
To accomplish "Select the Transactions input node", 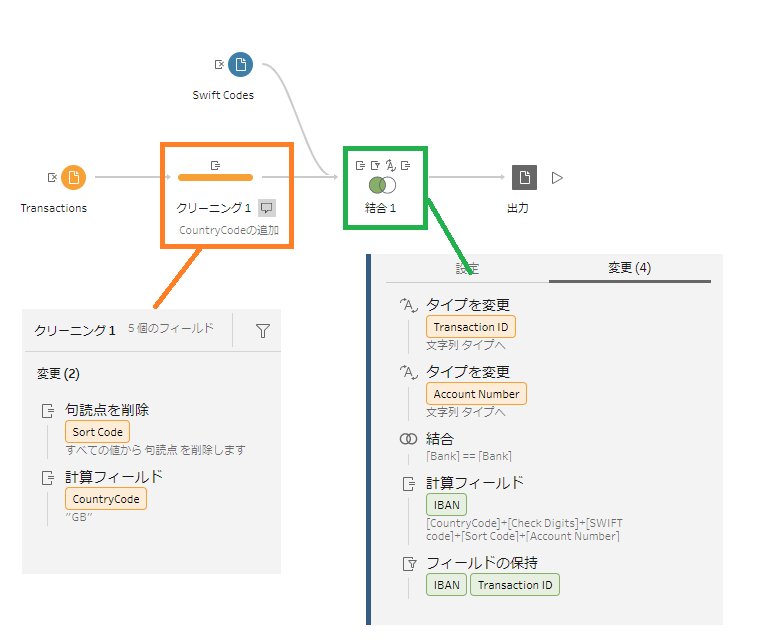I will pos(73,178).
